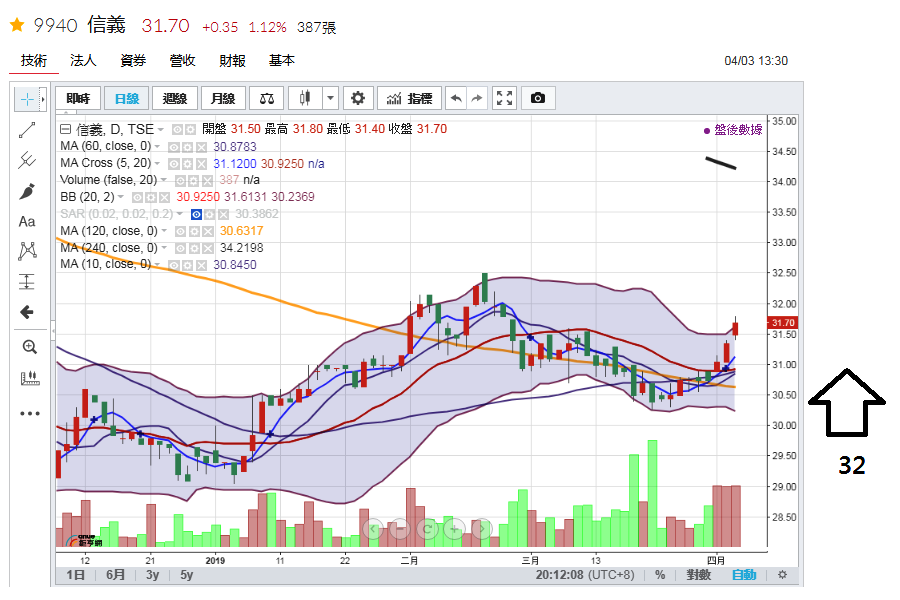The width and height of the screenshot is (900, 600).
Task: Open the 資券 tab
Action: (x=133, y=61)
